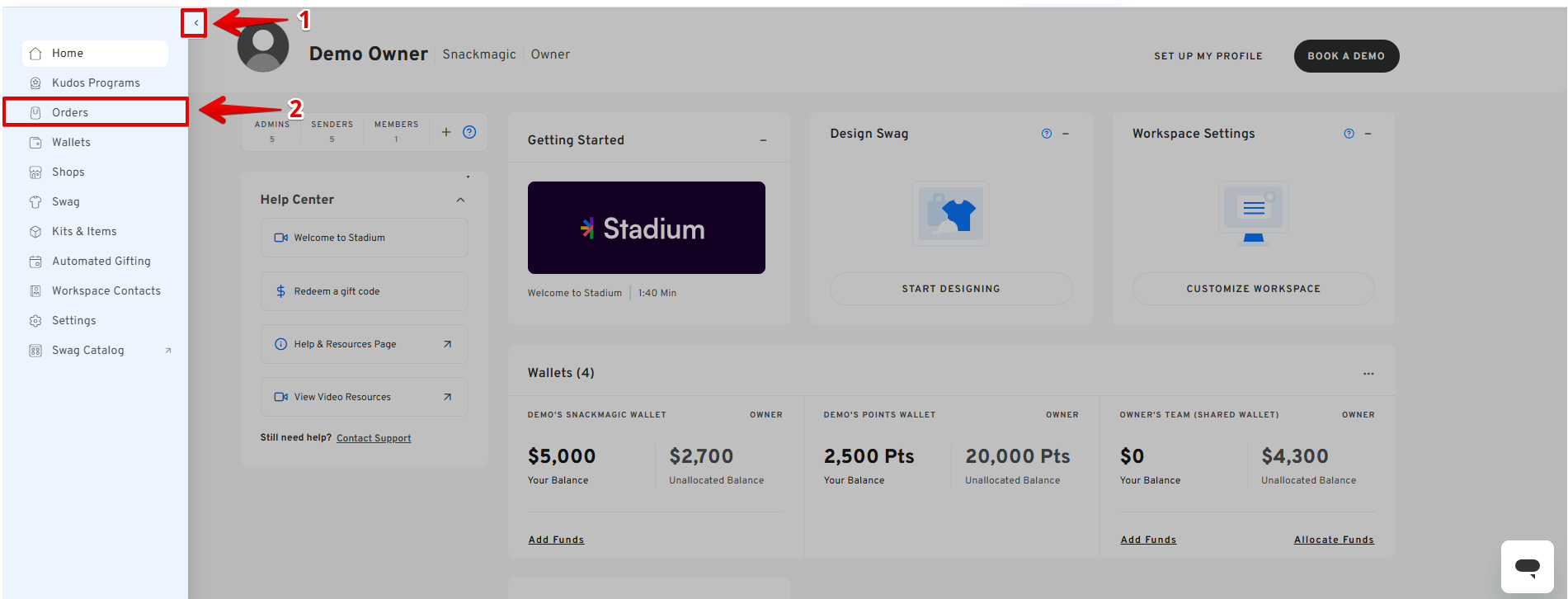Open Orders in the sidebar
This screenshot has height=599, width=1568.
coord(70,112)
